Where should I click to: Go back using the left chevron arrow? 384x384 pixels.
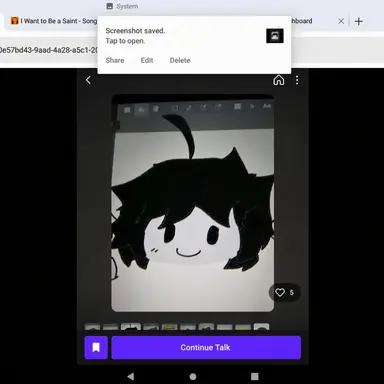tap(88, 80)
